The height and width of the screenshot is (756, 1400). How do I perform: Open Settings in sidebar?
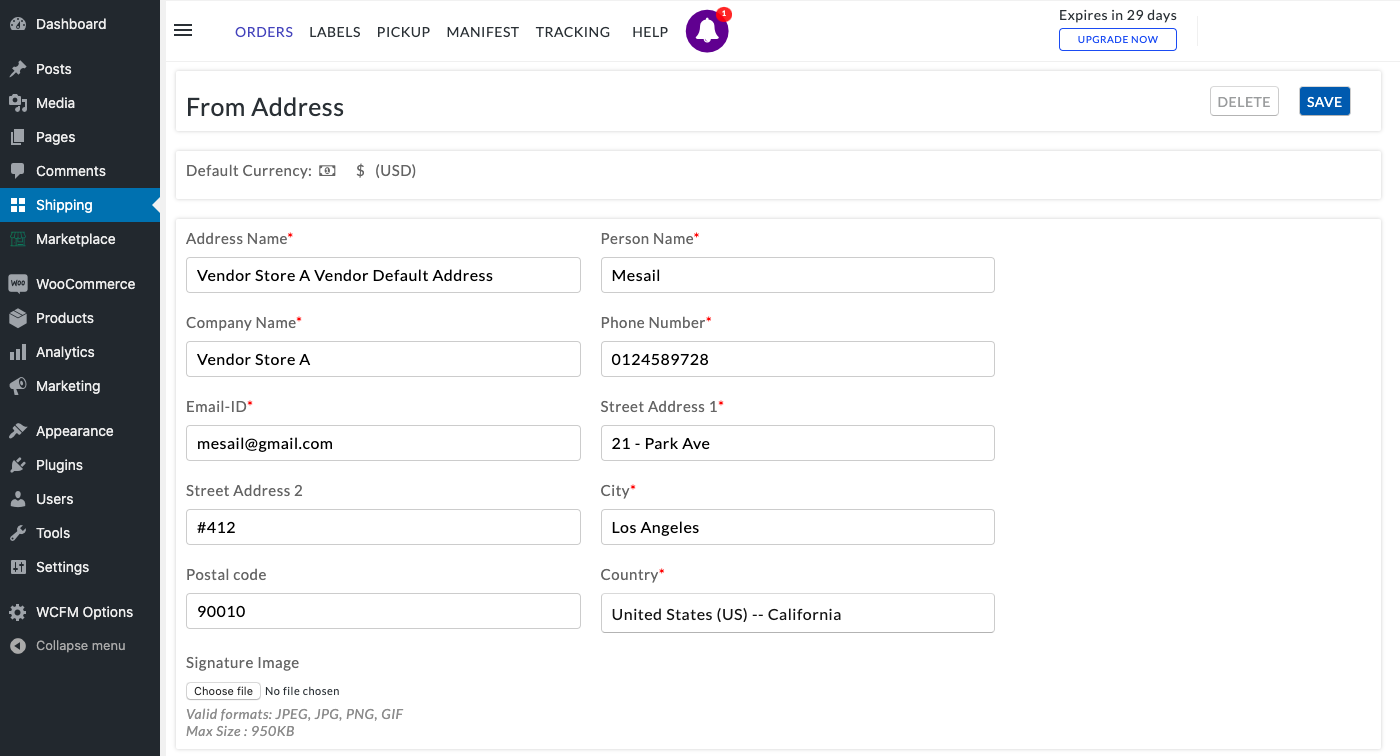80,567
